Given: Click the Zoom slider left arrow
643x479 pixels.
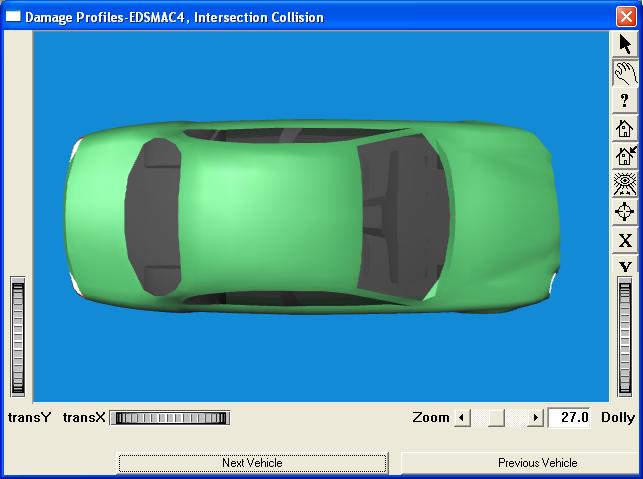Looking at the screenshot, I should click(x=462, y=418).
